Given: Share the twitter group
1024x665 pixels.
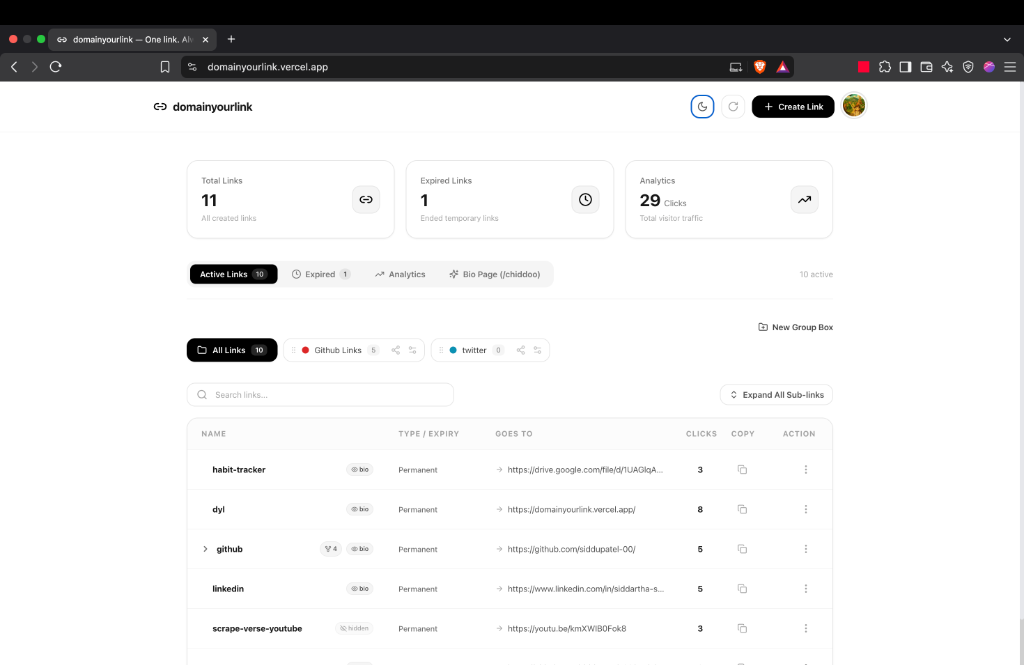Looking at the screenshot, I should click(x=520, y=350).
